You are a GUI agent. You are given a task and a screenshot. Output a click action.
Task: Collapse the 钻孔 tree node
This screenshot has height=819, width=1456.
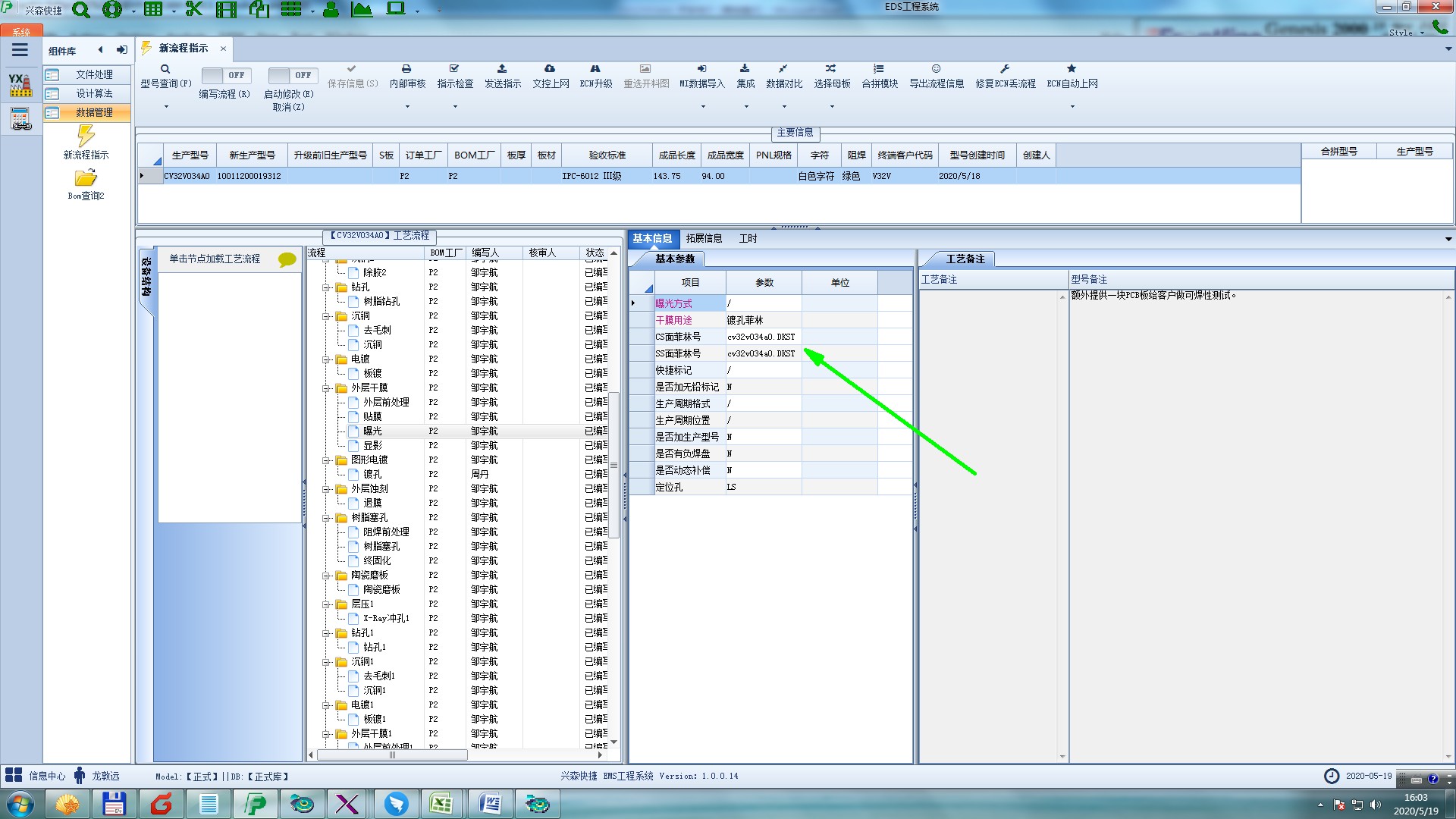pyautogui.click(x=326, y=287)
